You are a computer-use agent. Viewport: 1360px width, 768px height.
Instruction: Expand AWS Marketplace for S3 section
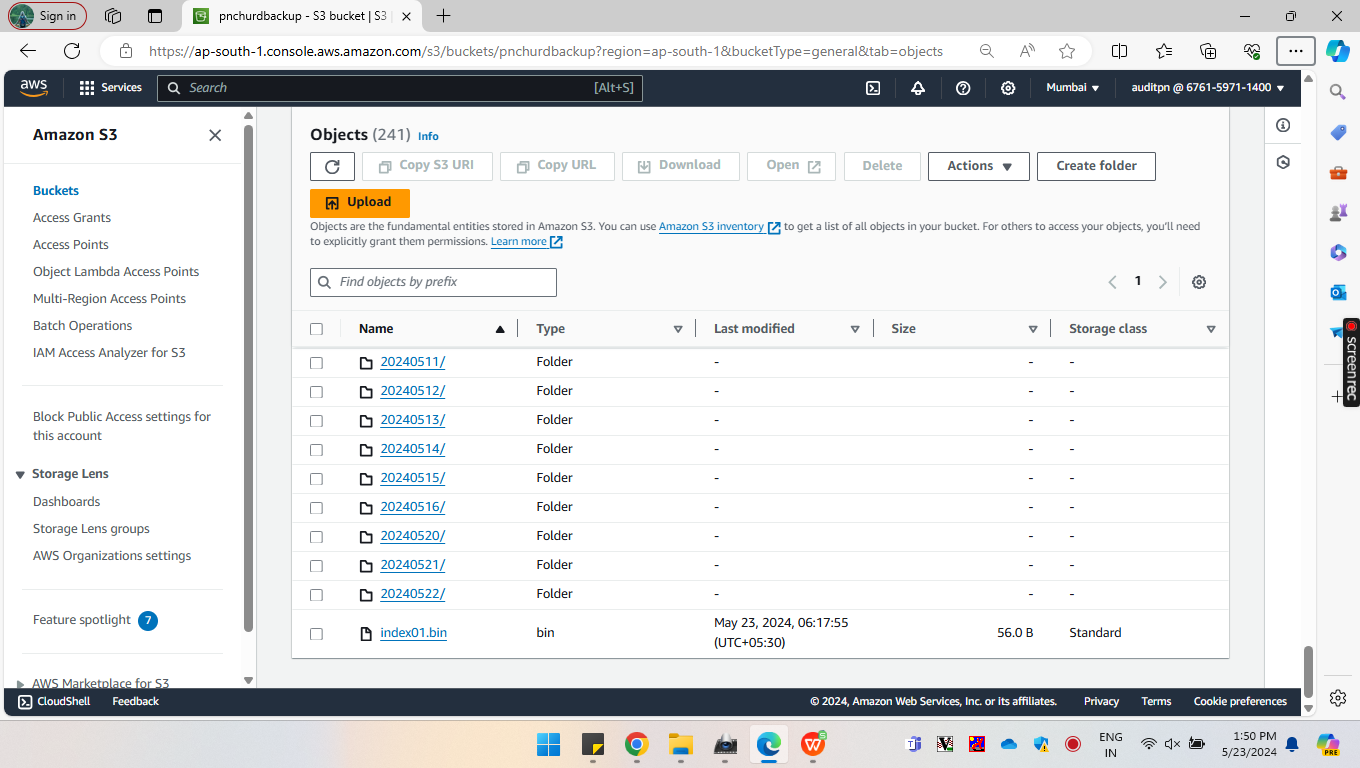21,684
